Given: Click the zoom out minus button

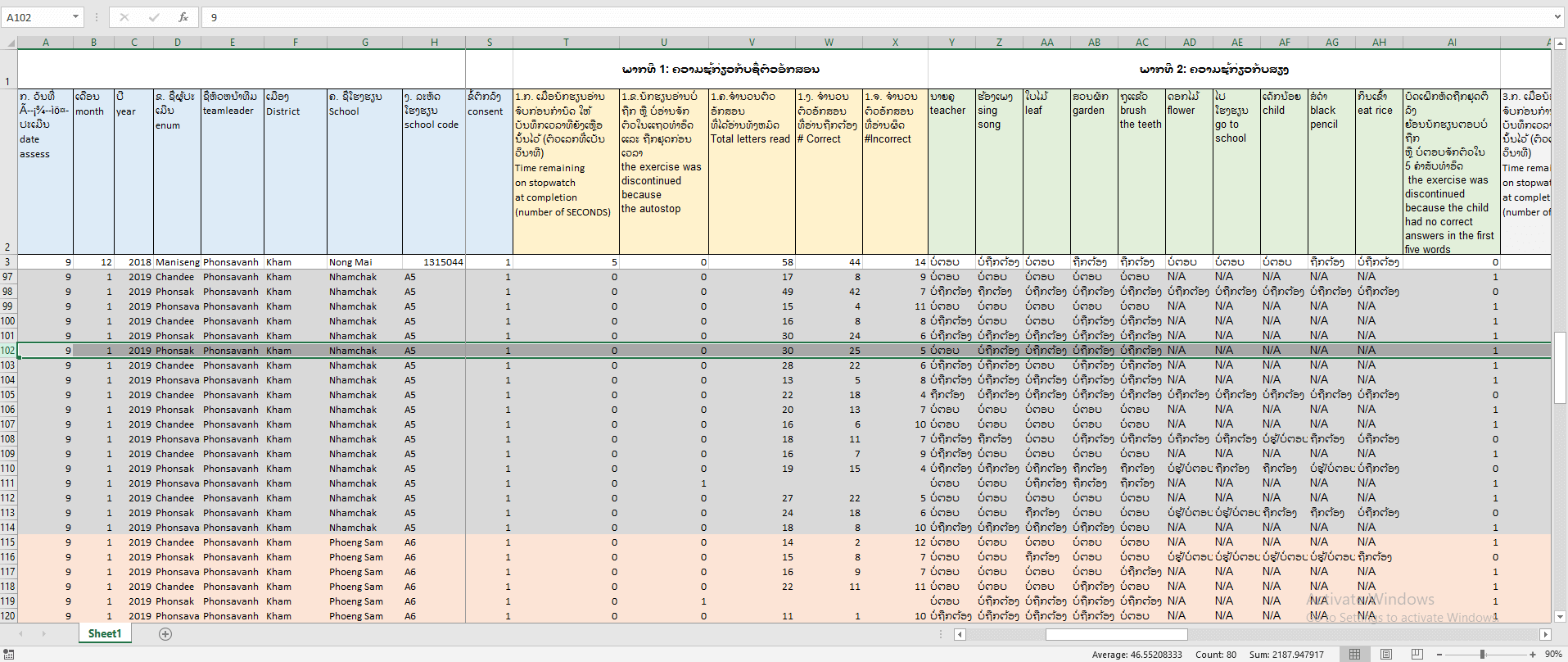Looking at the screenshot, I should [1440, 654].
